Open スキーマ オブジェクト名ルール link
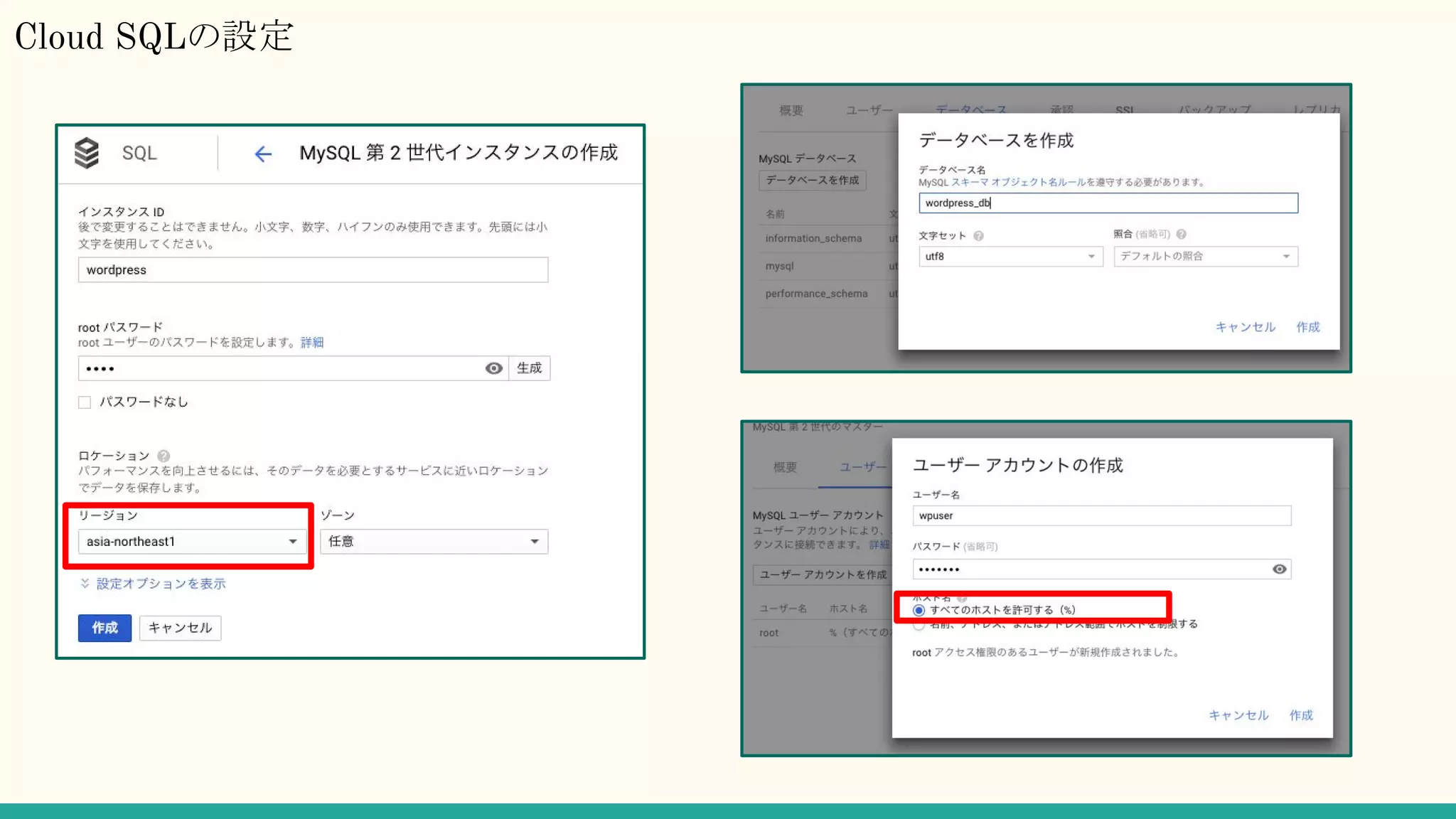Viewport: 1456px width, 819px height. tap(1018, 183)
